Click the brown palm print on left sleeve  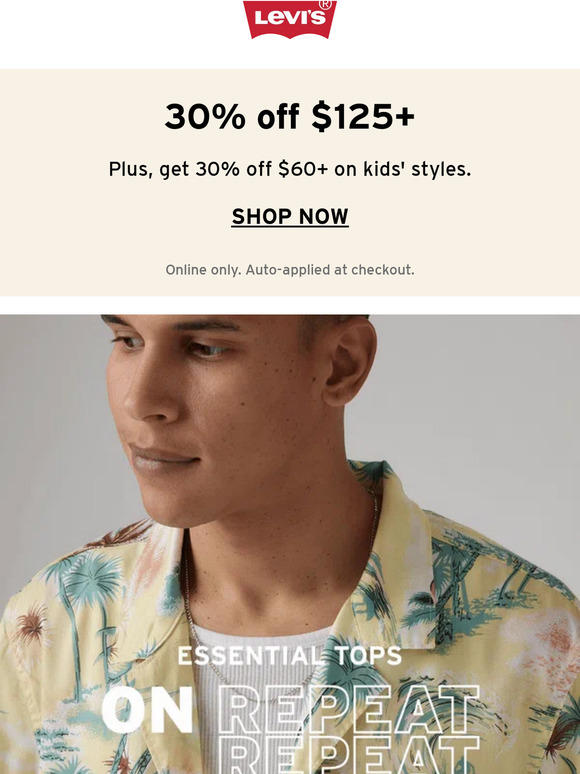32,625
